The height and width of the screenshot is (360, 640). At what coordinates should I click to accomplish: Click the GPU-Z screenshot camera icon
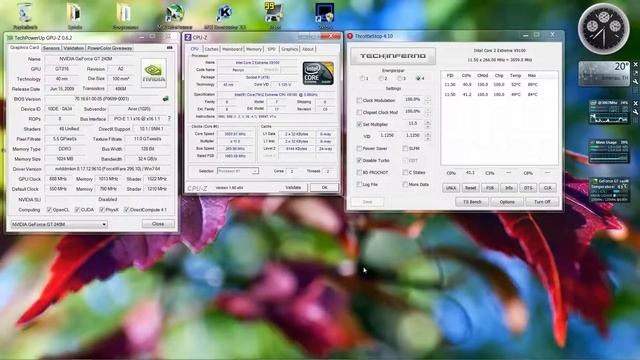click(169, 48)
